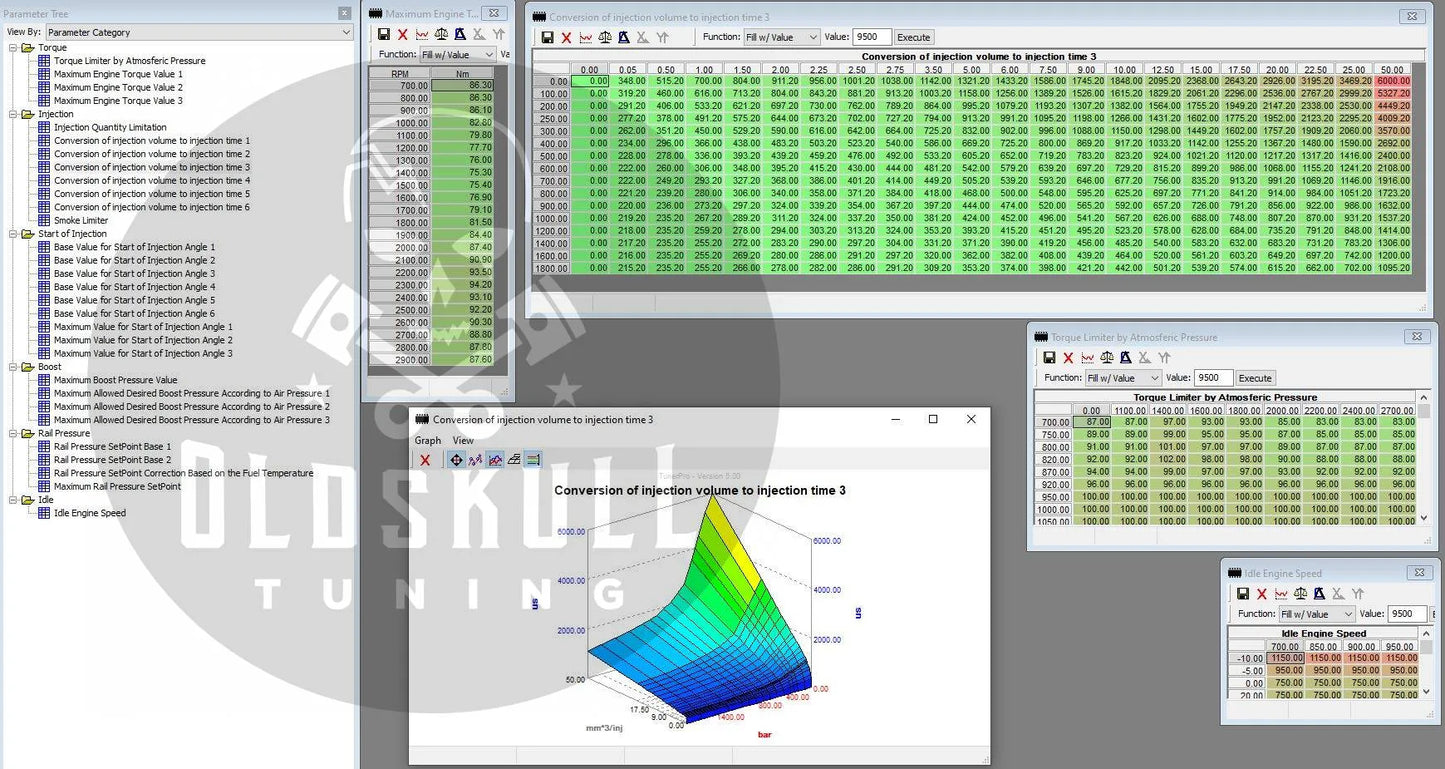The height and width of the screenshot is (769, 1445).
Task: Click save icon in injection time 3 table
Action: pos(547,38)
